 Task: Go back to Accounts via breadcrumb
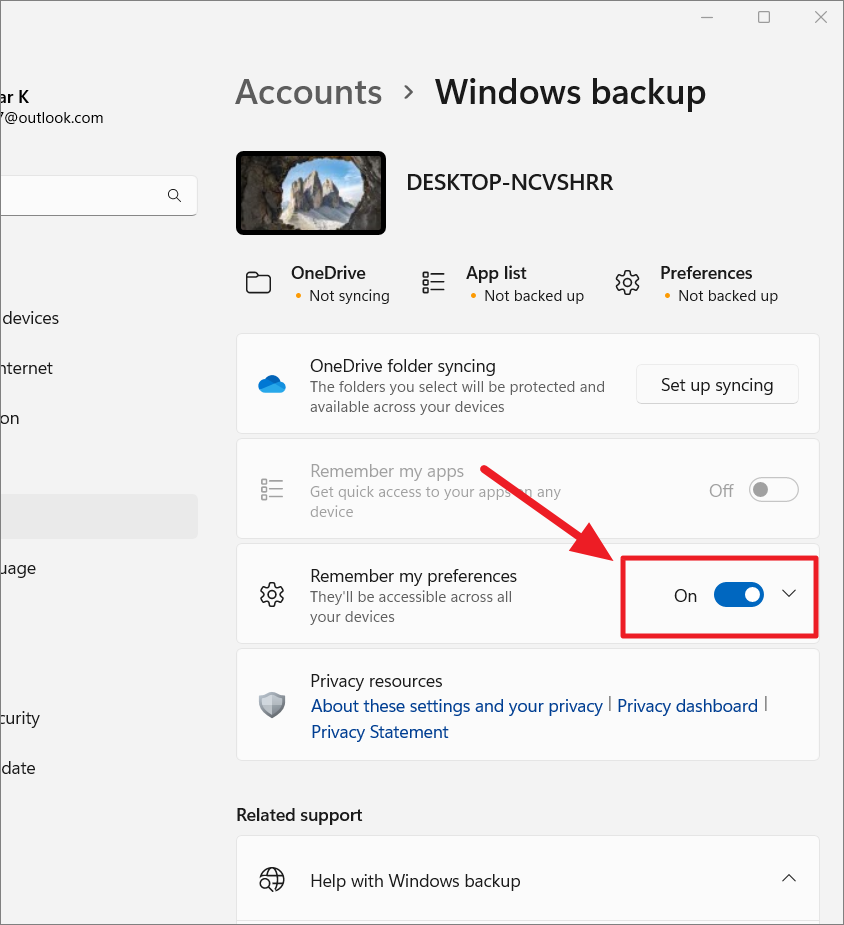tap(308, 92)
